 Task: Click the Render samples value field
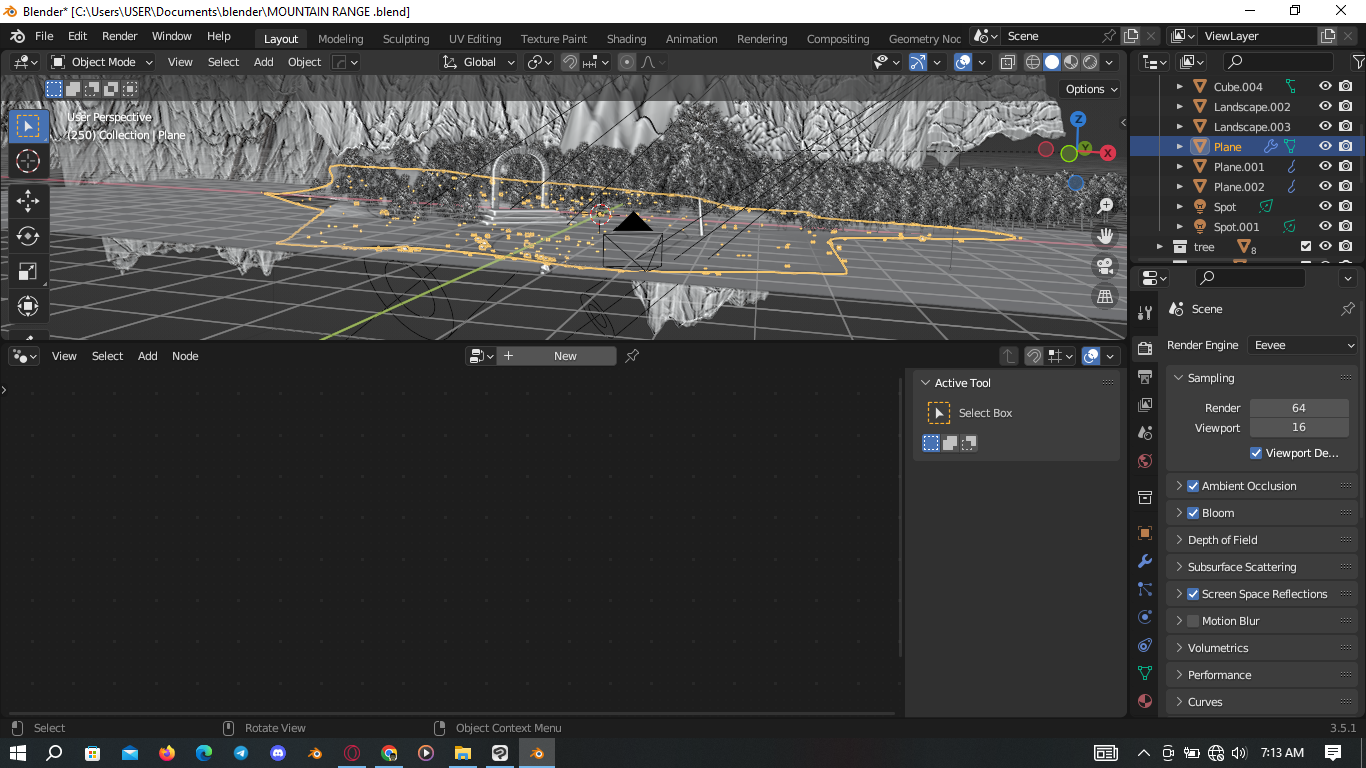coord(1299,408)
